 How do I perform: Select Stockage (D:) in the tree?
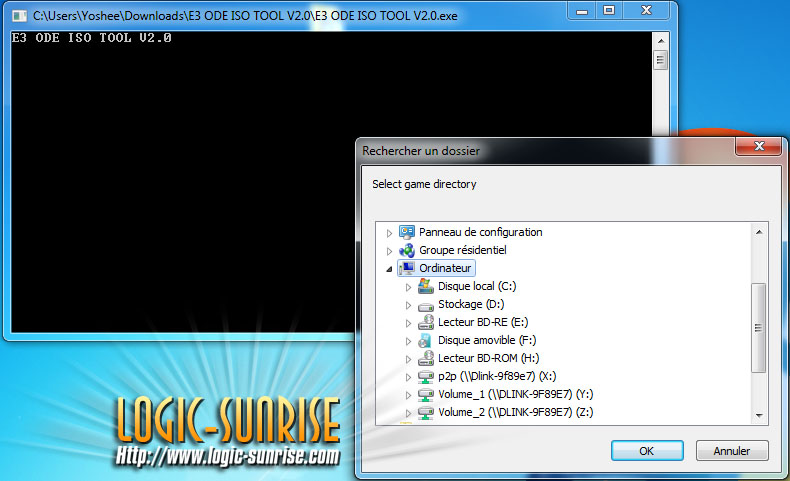click(x=471, y=304)
